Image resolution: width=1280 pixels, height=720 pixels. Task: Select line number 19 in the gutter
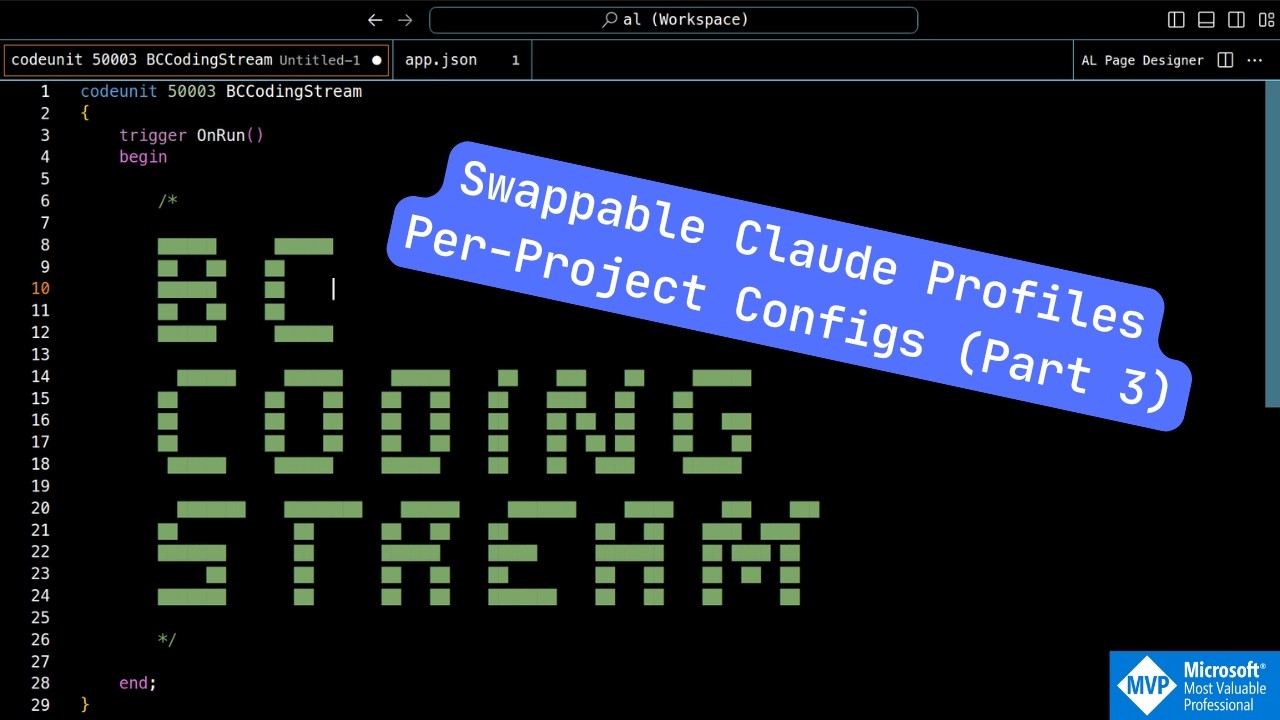tap(40, 486)
